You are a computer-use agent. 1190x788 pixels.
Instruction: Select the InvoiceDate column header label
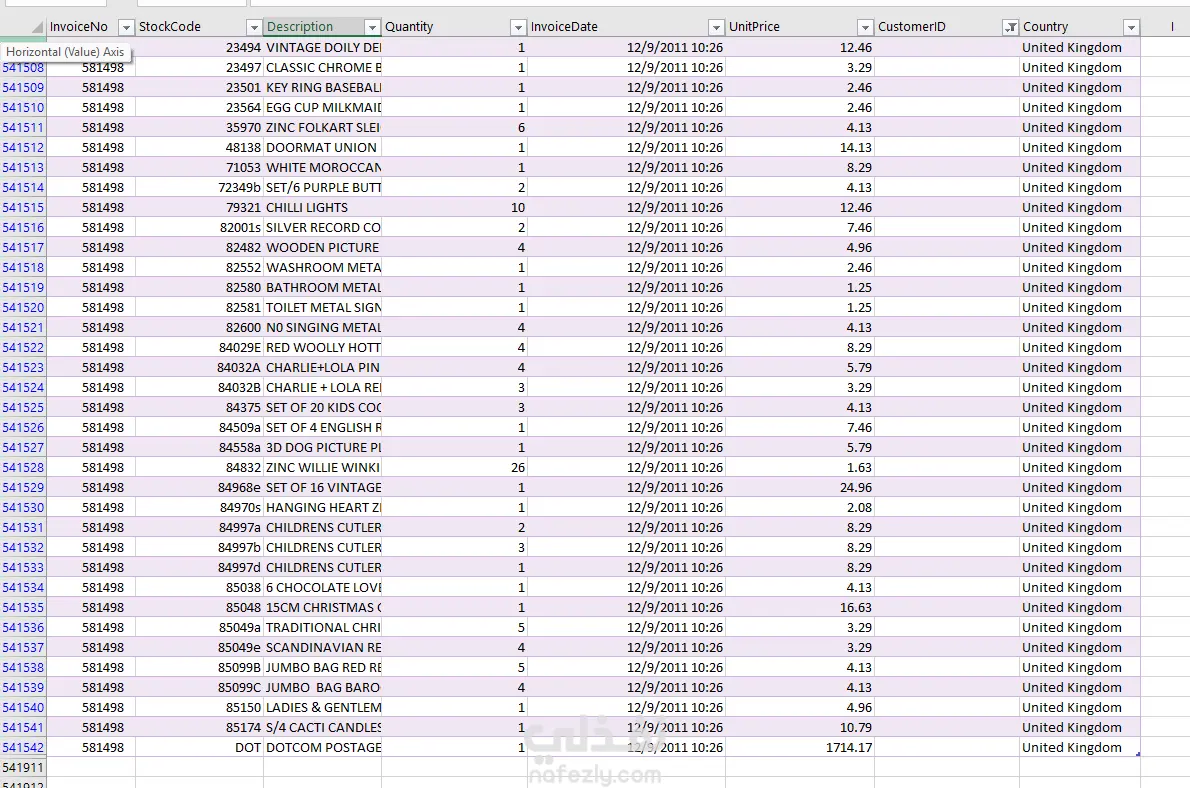point(564,27)
